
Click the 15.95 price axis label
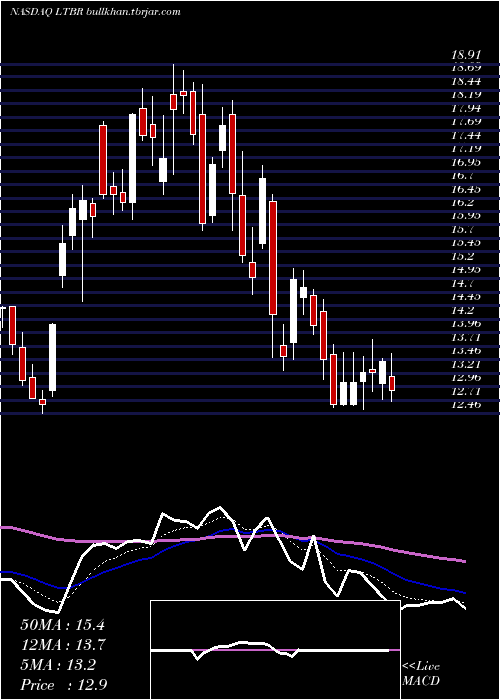pos(467,216)
